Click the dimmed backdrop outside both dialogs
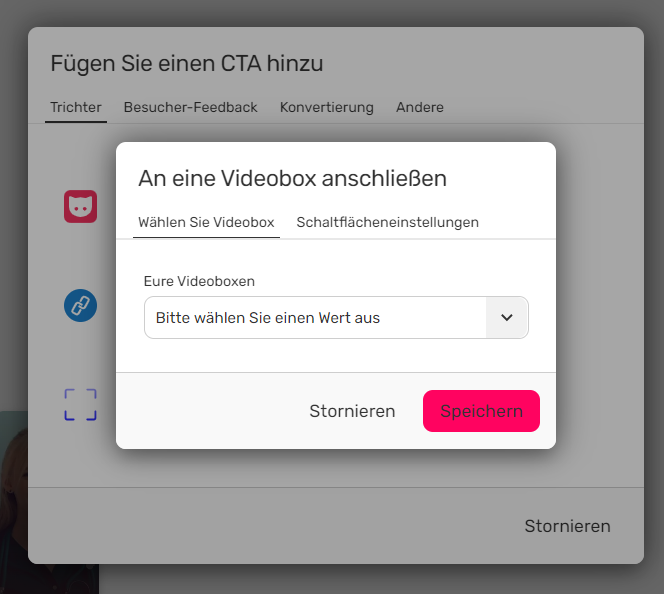Viewport: 664px width, 594px height. point(330,13)
